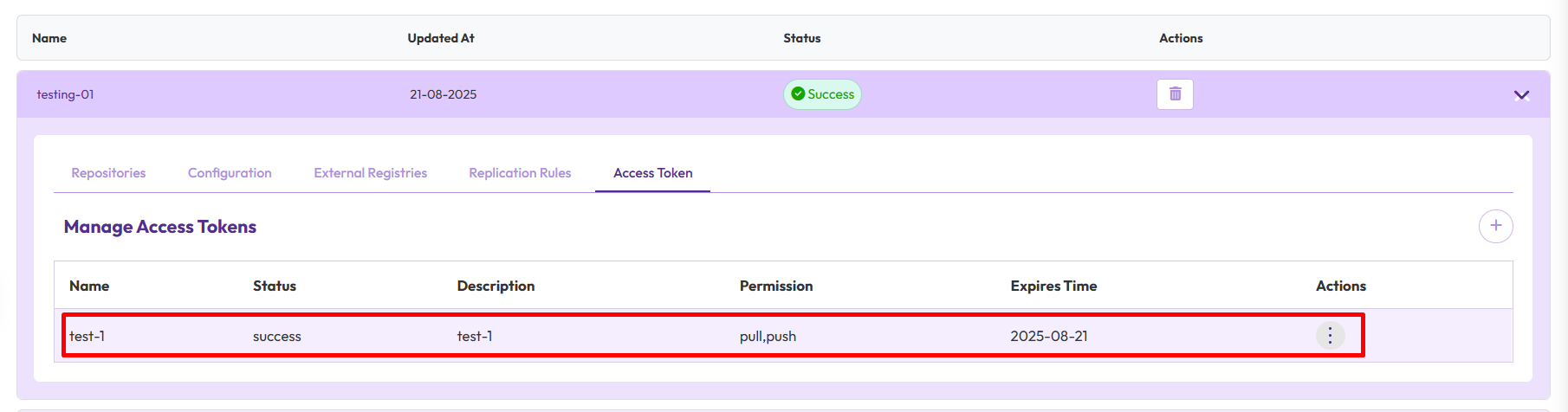
Task: Switch to the Repositories tab
Action: pyautogui.click(x=108, y=173)
